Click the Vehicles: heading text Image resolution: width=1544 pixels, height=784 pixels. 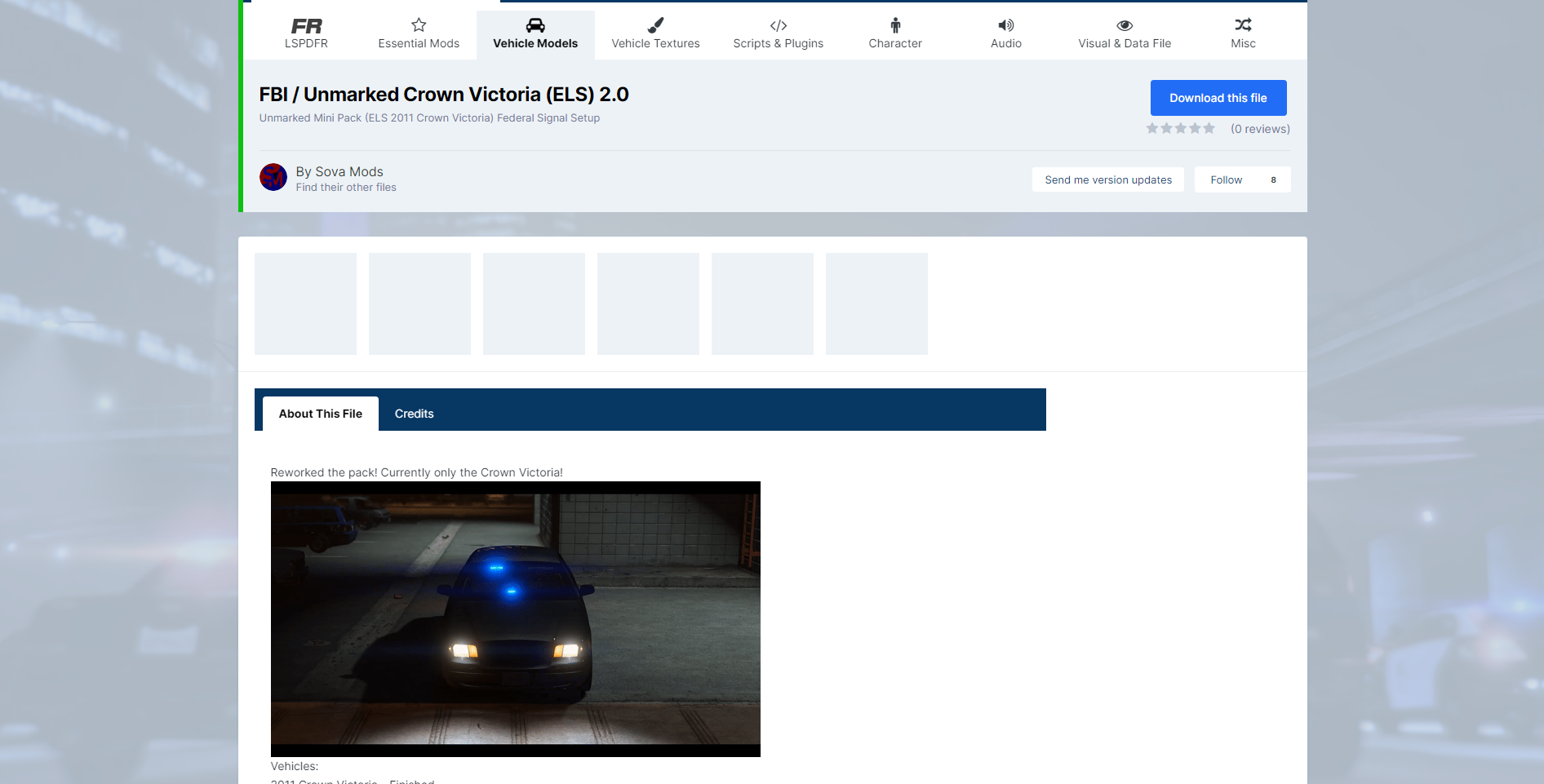295,766
